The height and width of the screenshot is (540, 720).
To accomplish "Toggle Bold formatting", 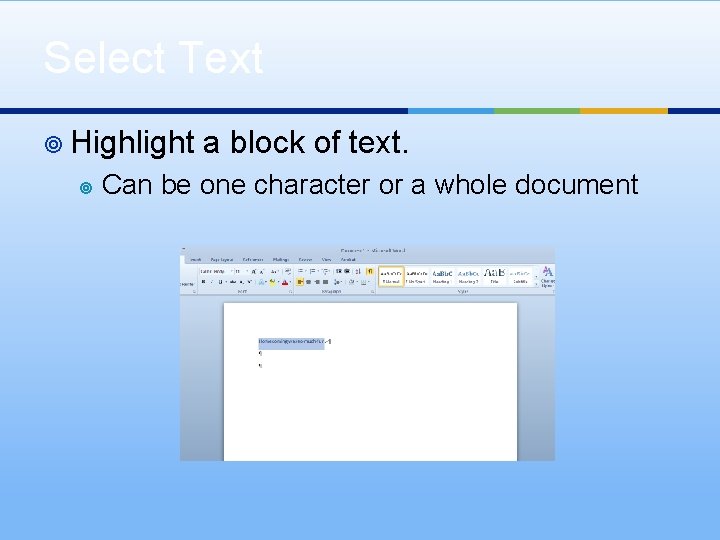I will pos(203,281).
